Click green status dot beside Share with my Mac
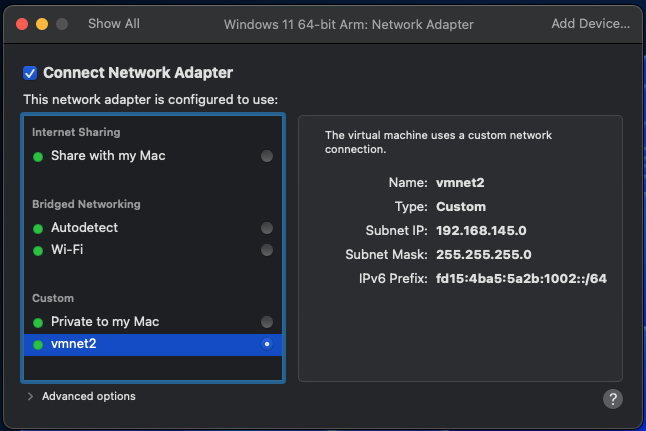 pyautogui.click(x=38, y=157)
